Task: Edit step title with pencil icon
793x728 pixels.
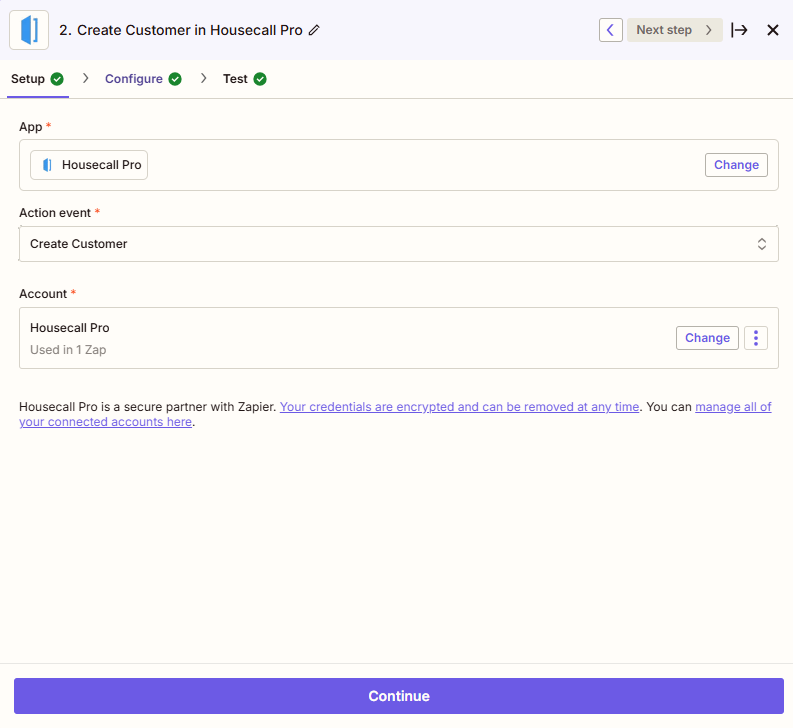Action: (x=314, y=30)
